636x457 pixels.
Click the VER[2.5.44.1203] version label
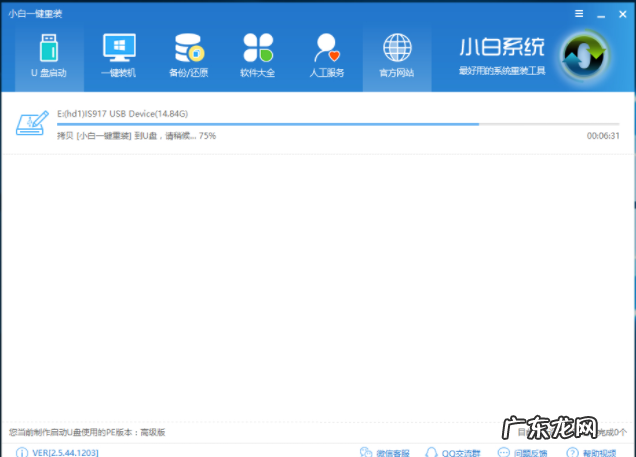pyautogui.click(x=65, y=453)
